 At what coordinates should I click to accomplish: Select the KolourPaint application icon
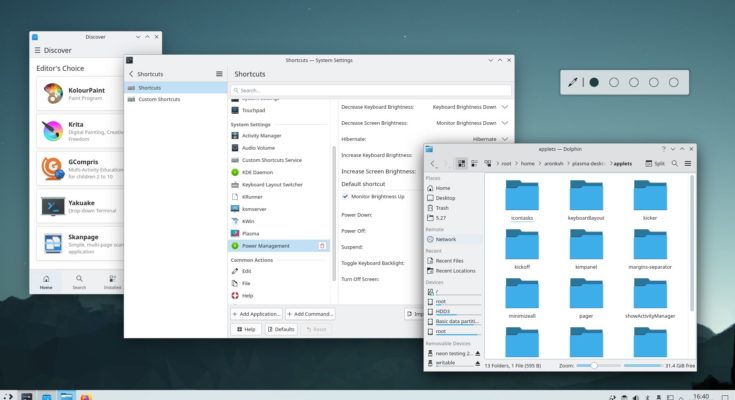pyautogui.click(x=53, y=94)
